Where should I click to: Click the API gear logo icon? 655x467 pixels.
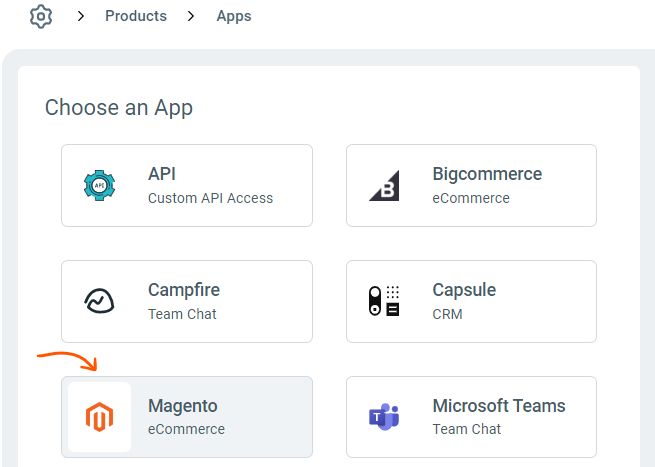tap(100, 186)
